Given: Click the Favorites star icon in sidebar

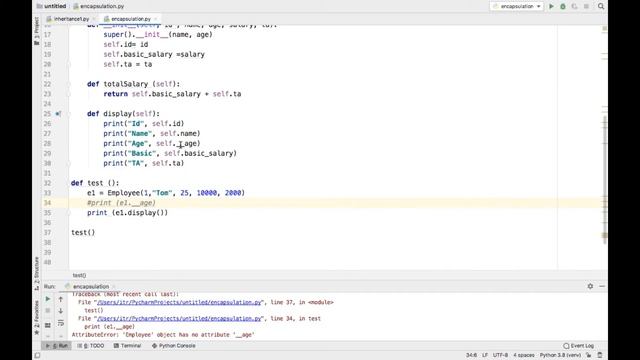Looking at the screenshot, I should (x=37, y=333).
